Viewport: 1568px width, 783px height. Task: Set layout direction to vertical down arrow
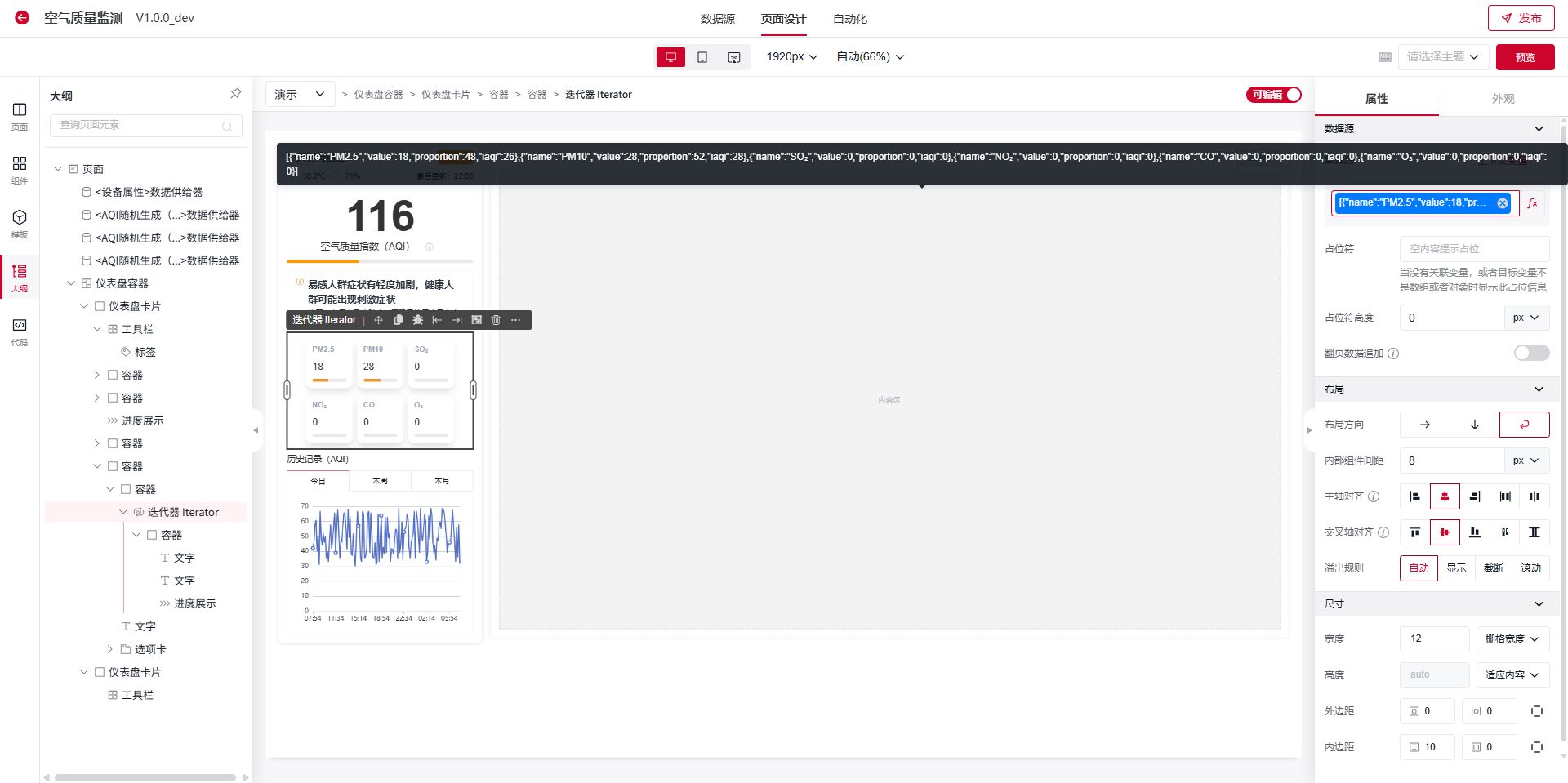pyautogui.click(x=1474, y=425)
